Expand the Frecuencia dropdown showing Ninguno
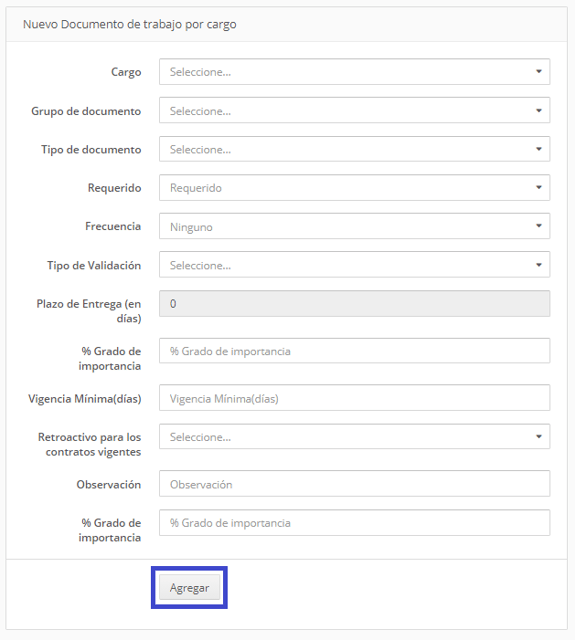This screenshot has height=640, width=576. tap(354, 226)
